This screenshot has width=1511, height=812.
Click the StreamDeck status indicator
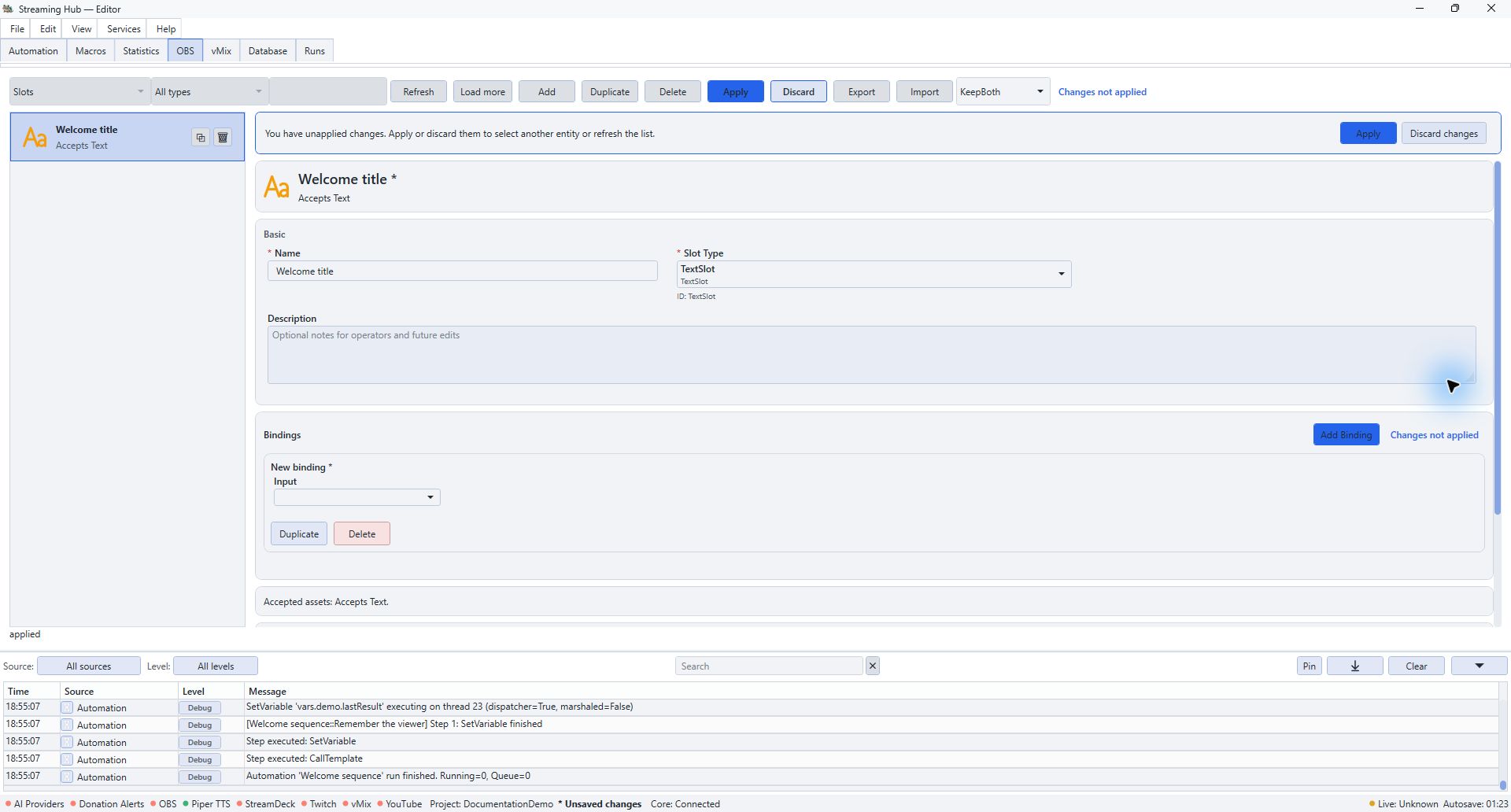click(266, 804)
